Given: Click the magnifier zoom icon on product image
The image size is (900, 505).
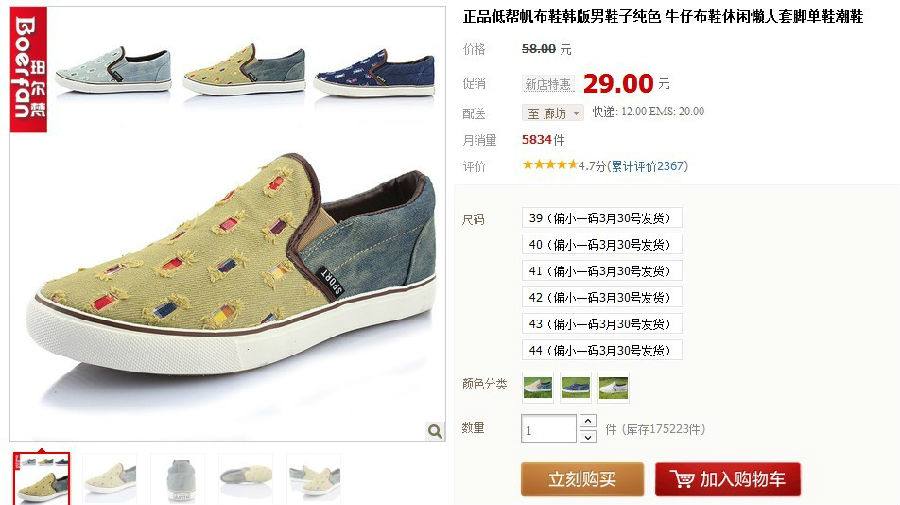Looking at the screenshot, I should coord(435,431).
